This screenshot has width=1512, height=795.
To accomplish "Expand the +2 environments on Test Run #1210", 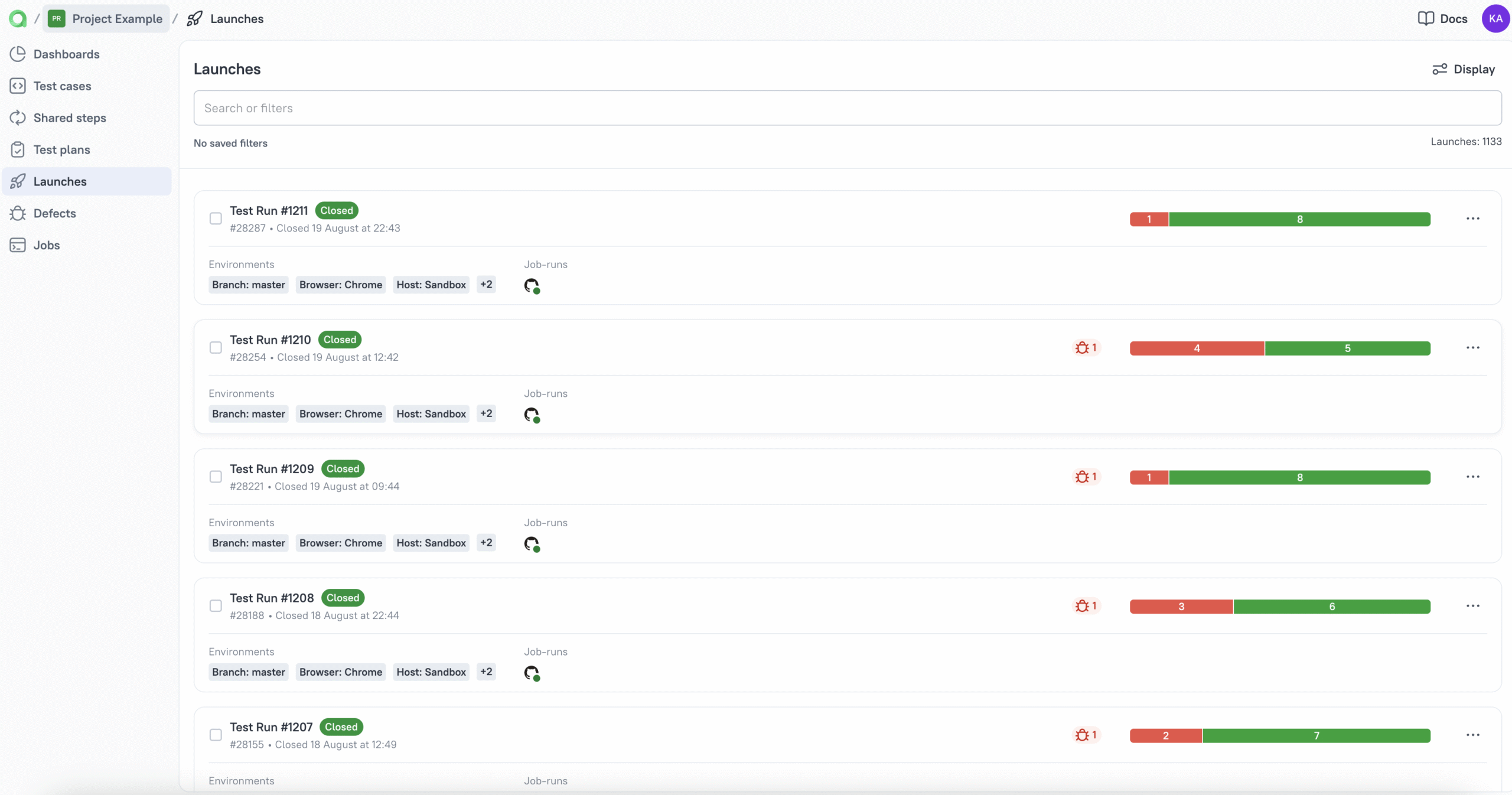I will pos(487,413).
